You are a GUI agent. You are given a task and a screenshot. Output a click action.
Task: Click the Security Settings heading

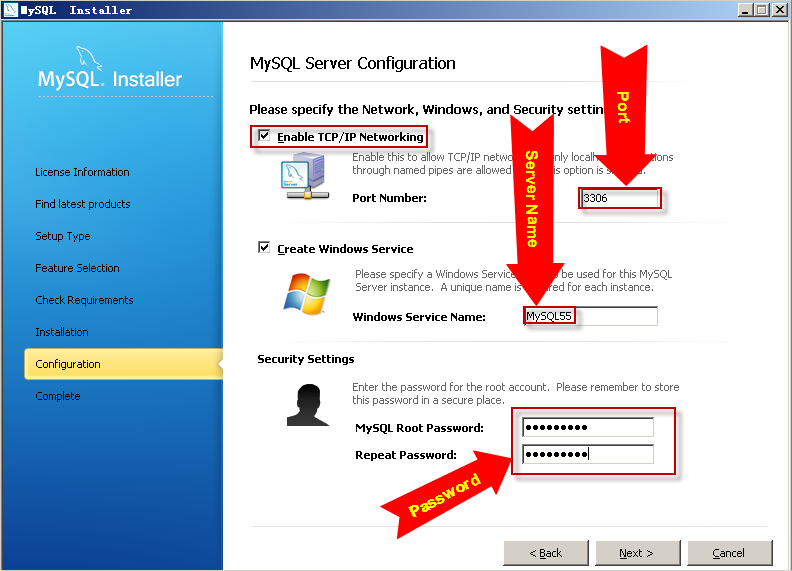[x=306, y=359]
